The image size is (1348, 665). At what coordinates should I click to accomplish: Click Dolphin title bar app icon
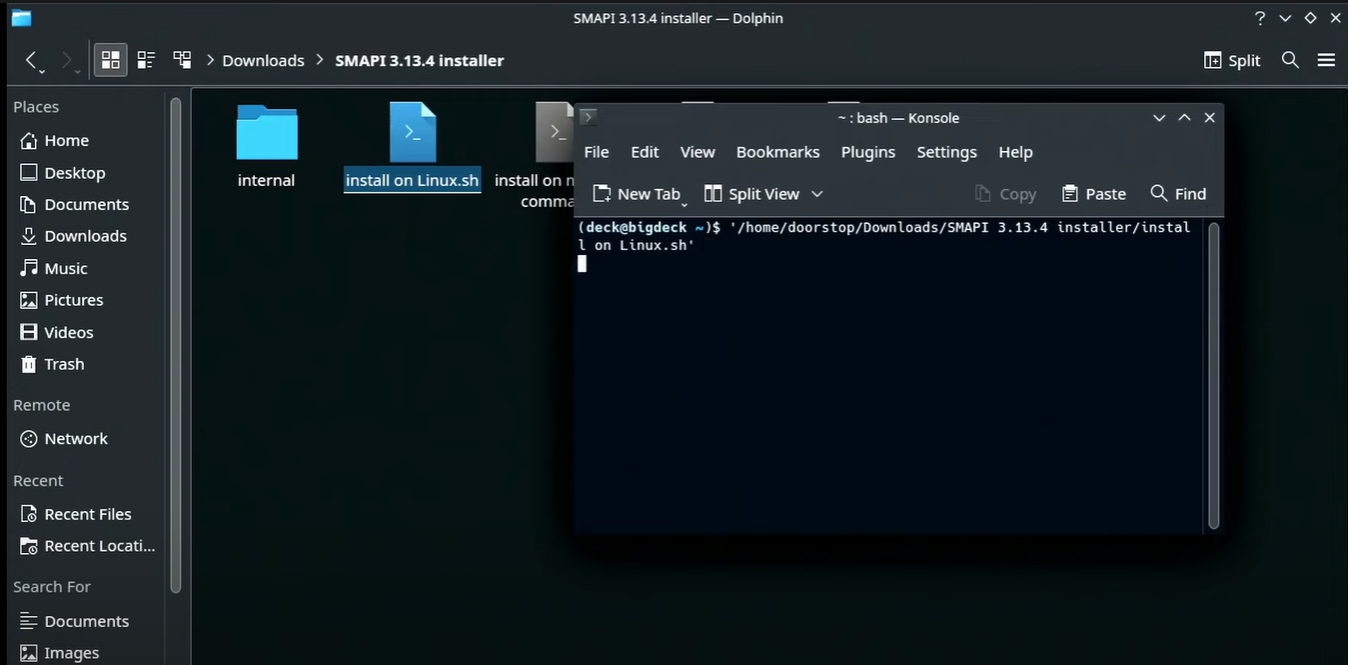point(21,18)
